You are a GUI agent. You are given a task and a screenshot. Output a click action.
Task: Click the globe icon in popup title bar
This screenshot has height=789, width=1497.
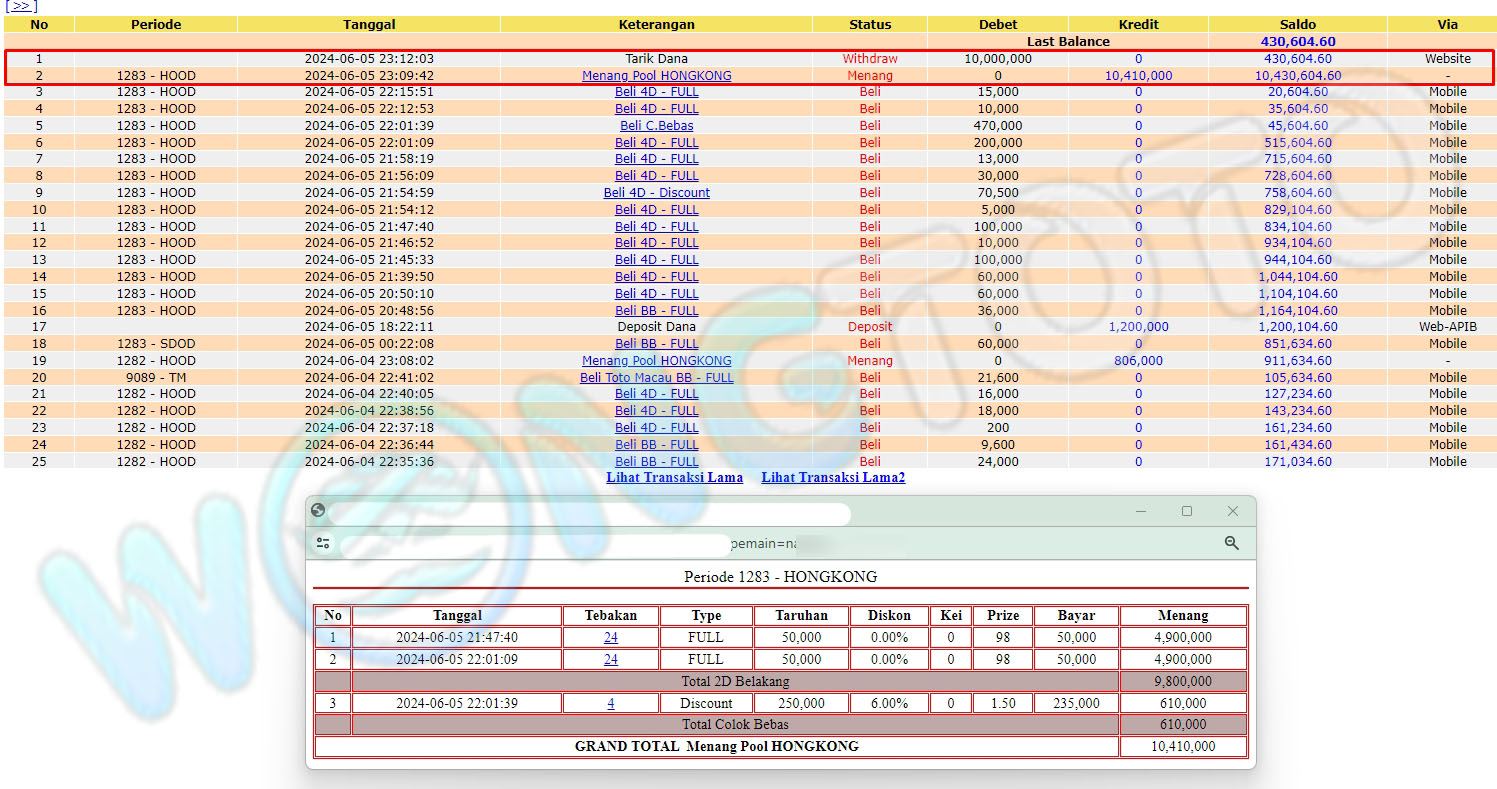point(318,511)
